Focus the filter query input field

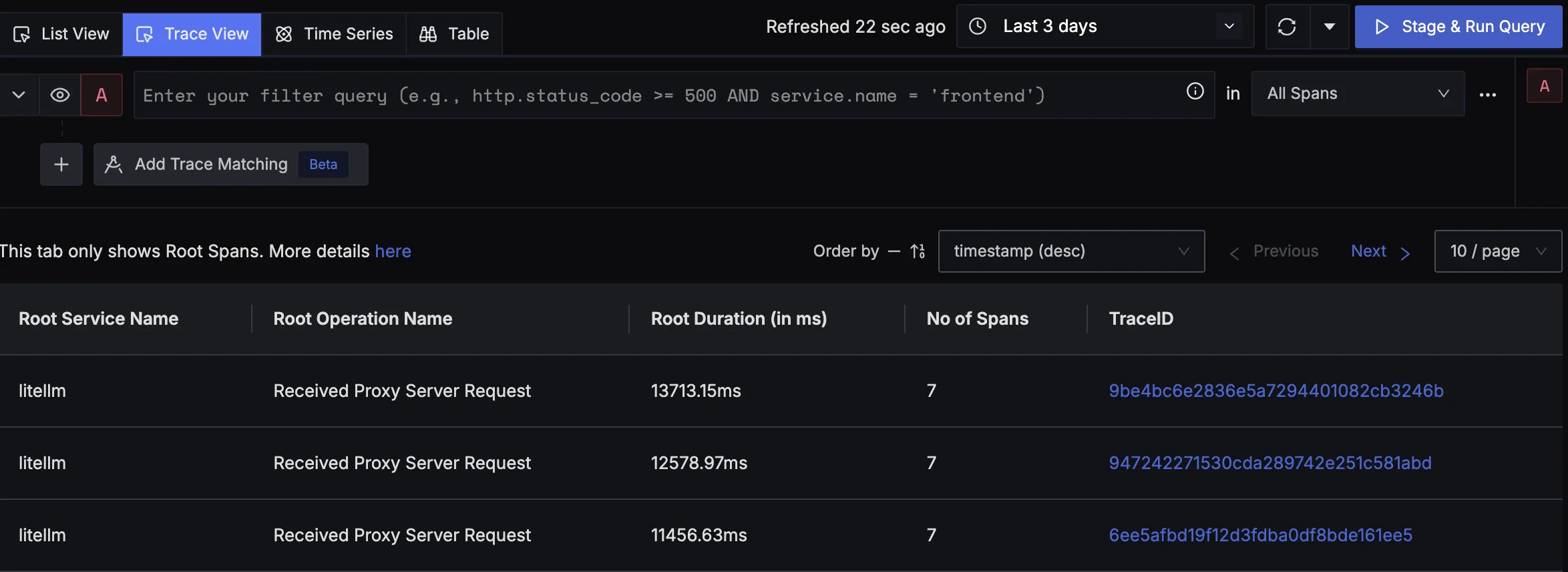[654, 96]
